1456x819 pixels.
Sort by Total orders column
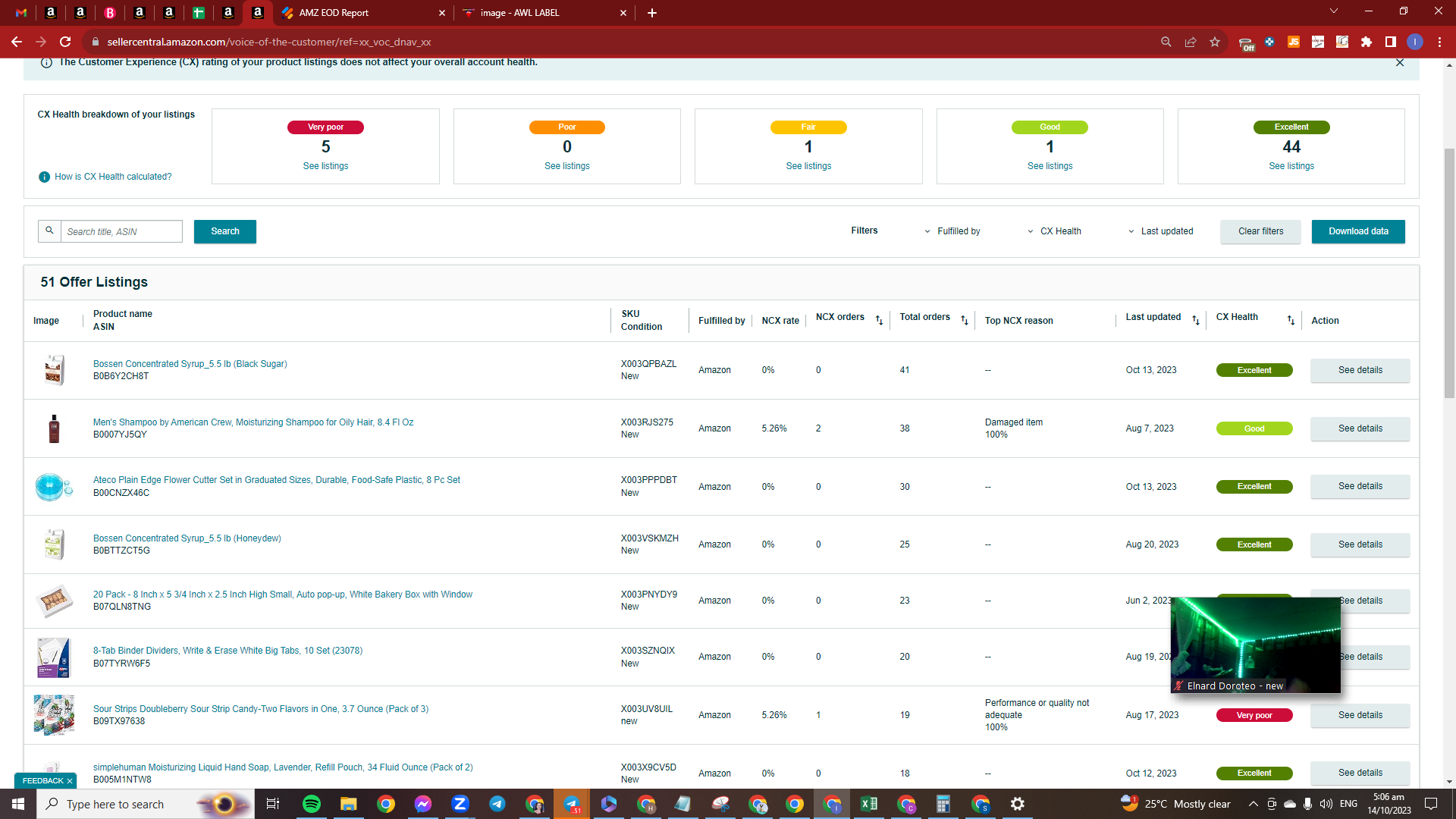coord(965,321)
